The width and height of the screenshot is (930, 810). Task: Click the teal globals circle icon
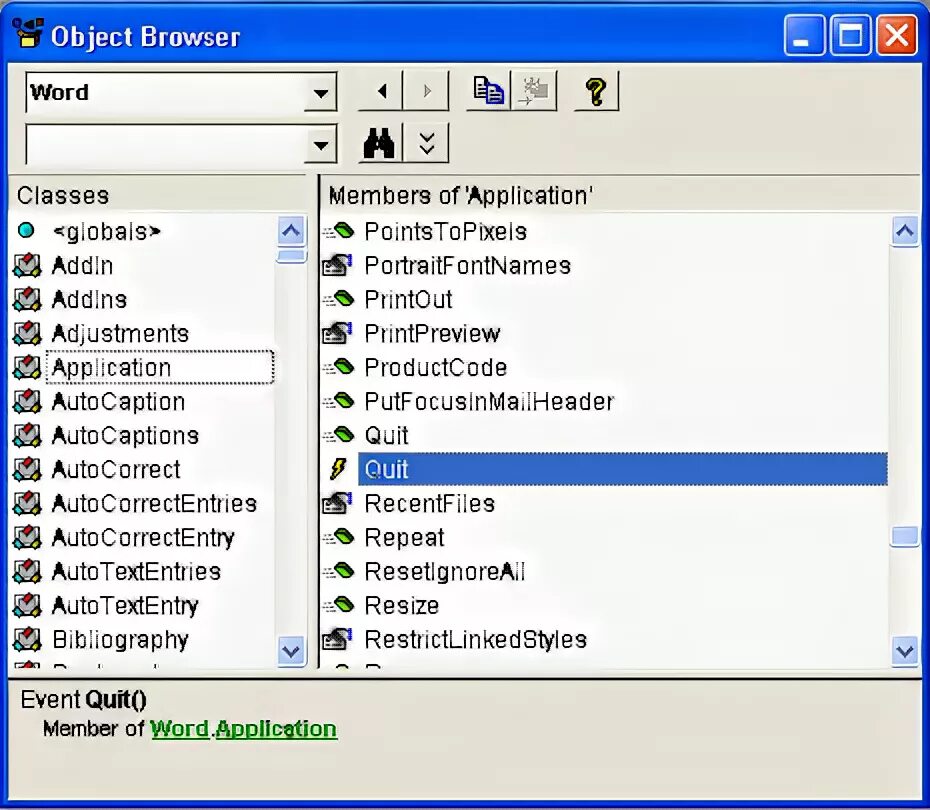tap(26, 230)
